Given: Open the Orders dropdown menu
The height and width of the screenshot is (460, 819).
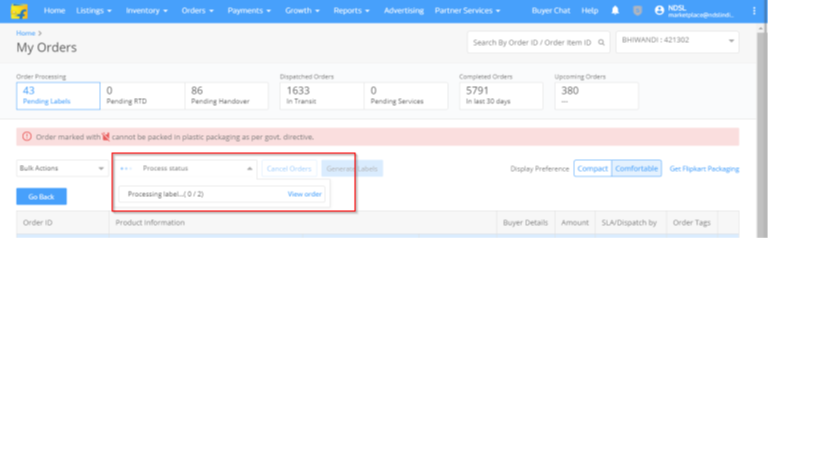Looking at the screenshot, I should pyautogui.click(x=197, y=10).
